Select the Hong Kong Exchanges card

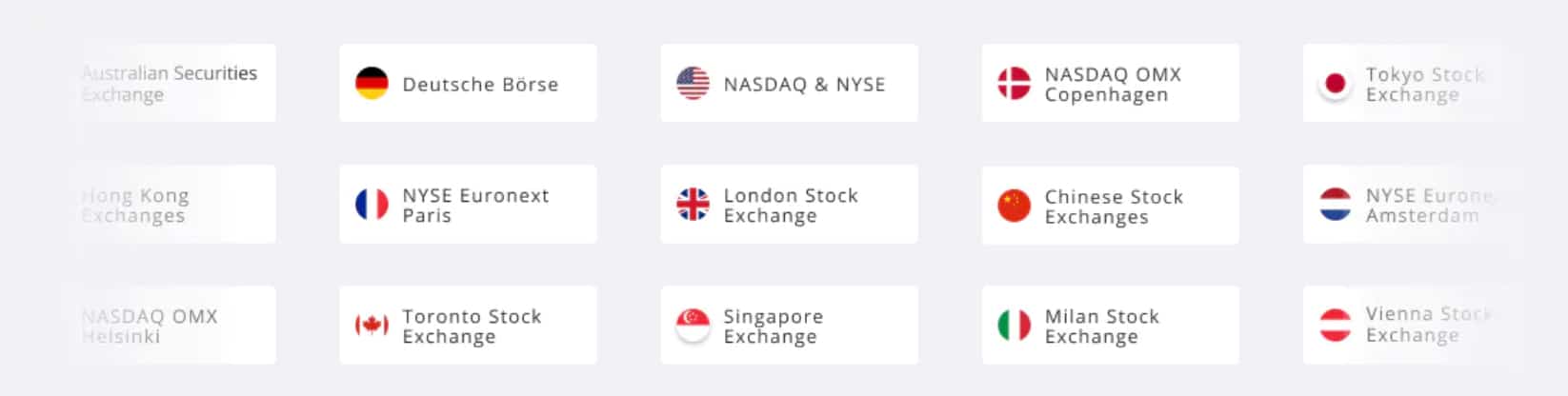[x=176, y=204]
